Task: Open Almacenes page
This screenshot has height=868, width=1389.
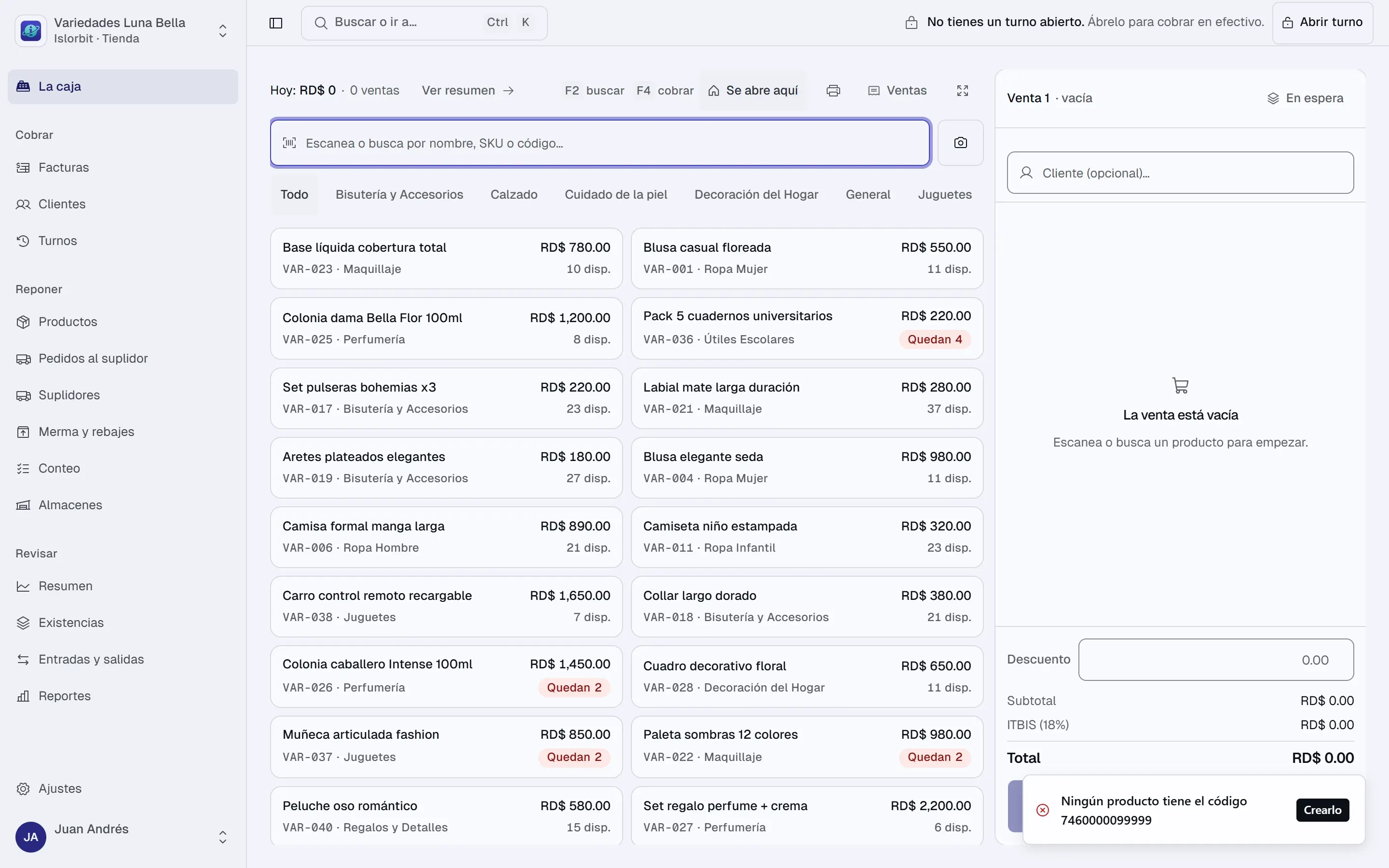Action: [123, 506]
